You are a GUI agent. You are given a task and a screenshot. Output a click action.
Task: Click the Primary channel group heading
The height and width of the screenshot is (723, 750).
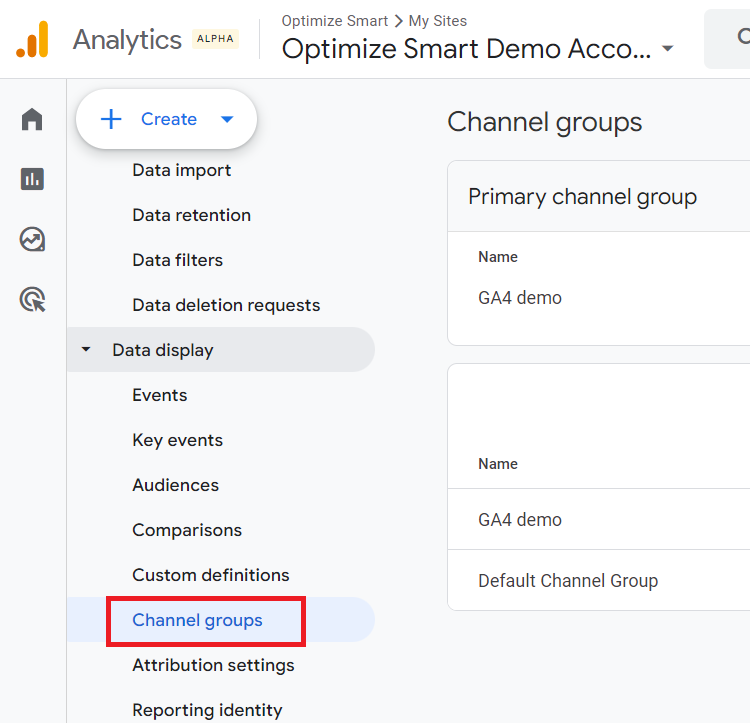coord(582,197)
